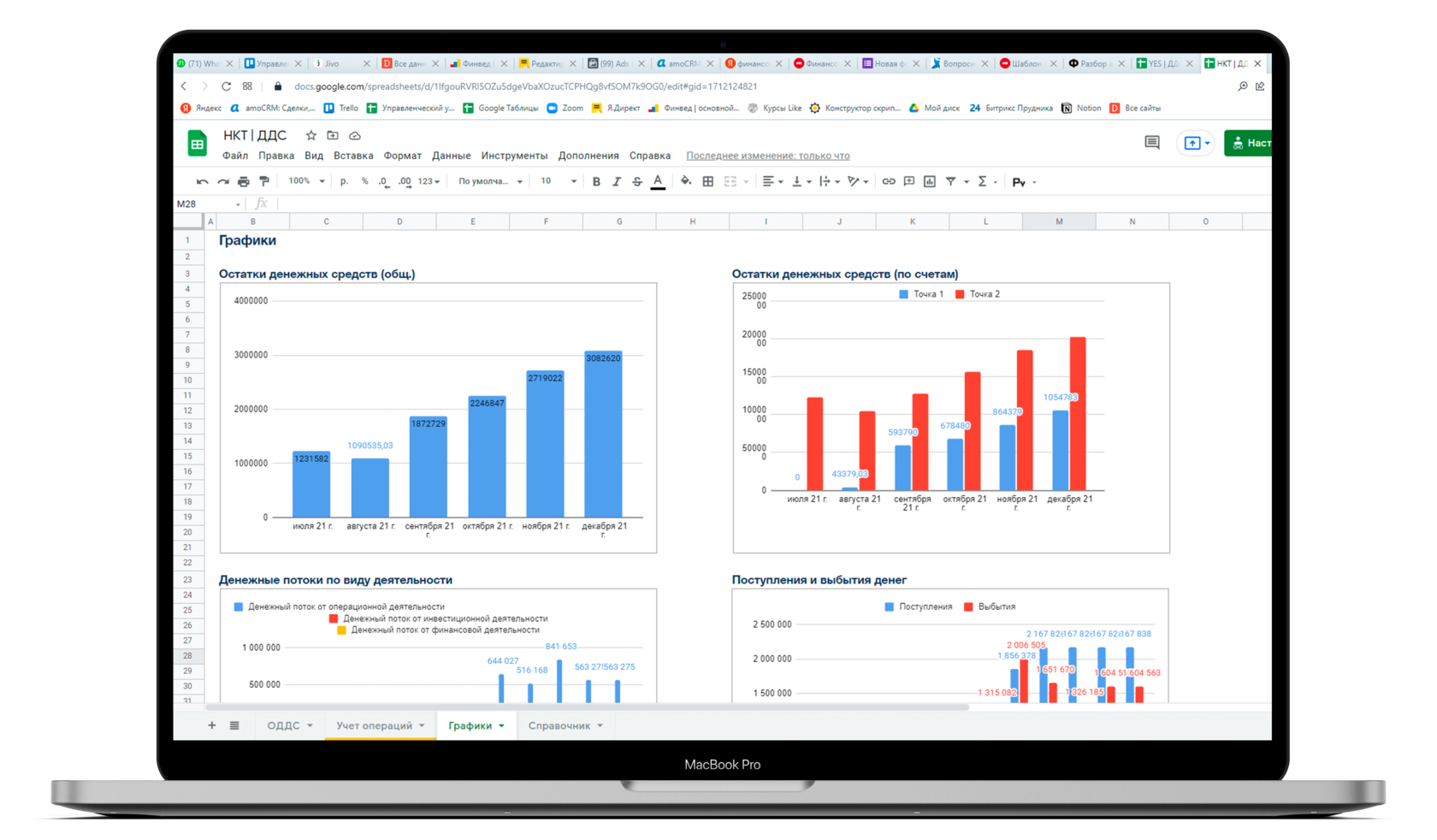Screen dimensions: 1437x840
Task: Click the insert chart icon
Action: click(x=930, y=181)
